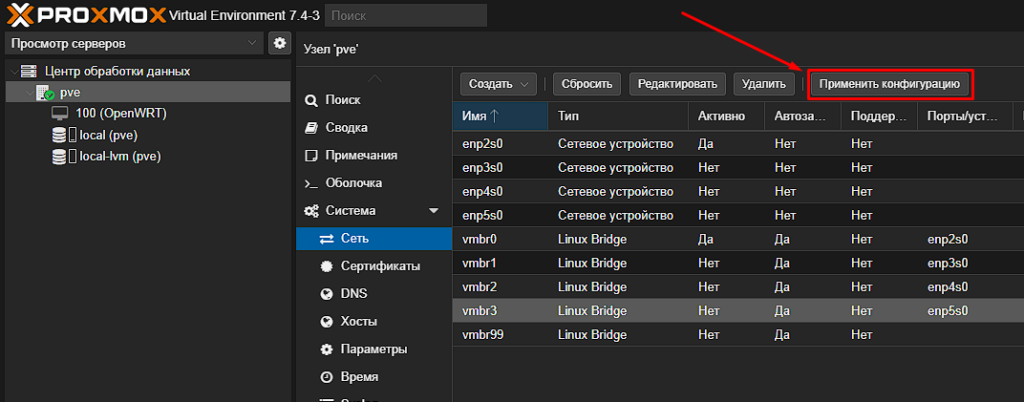The width and height of the screenshot is (1024, 402).
Task: Click the Поддер... column header
Action: pos(880,116)
